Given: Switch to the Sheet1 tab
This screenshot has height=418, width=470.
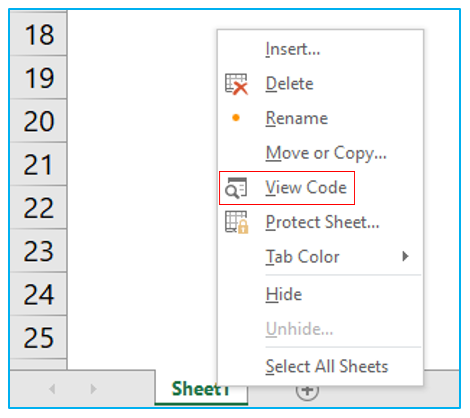Looking at the screenshot, I should pos(201,389).
